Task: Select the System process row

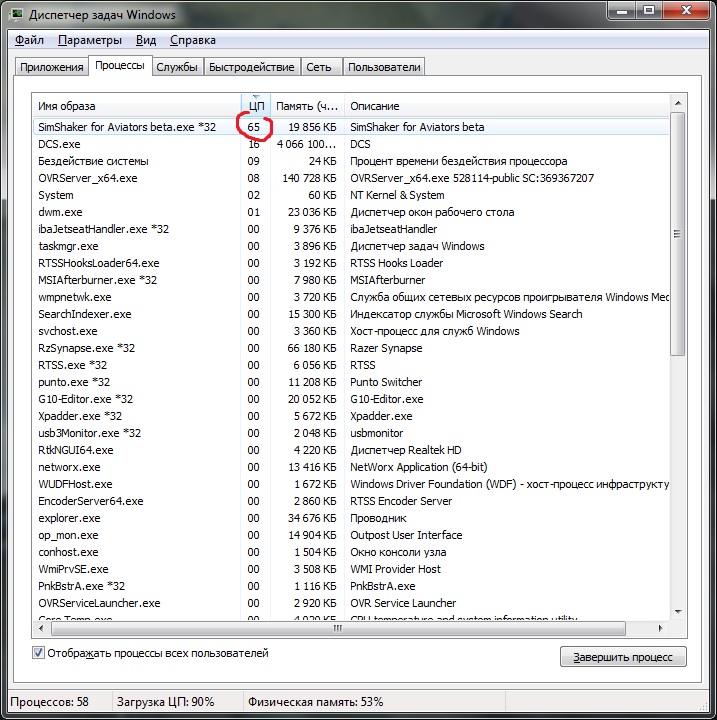Action: (351, 195)
